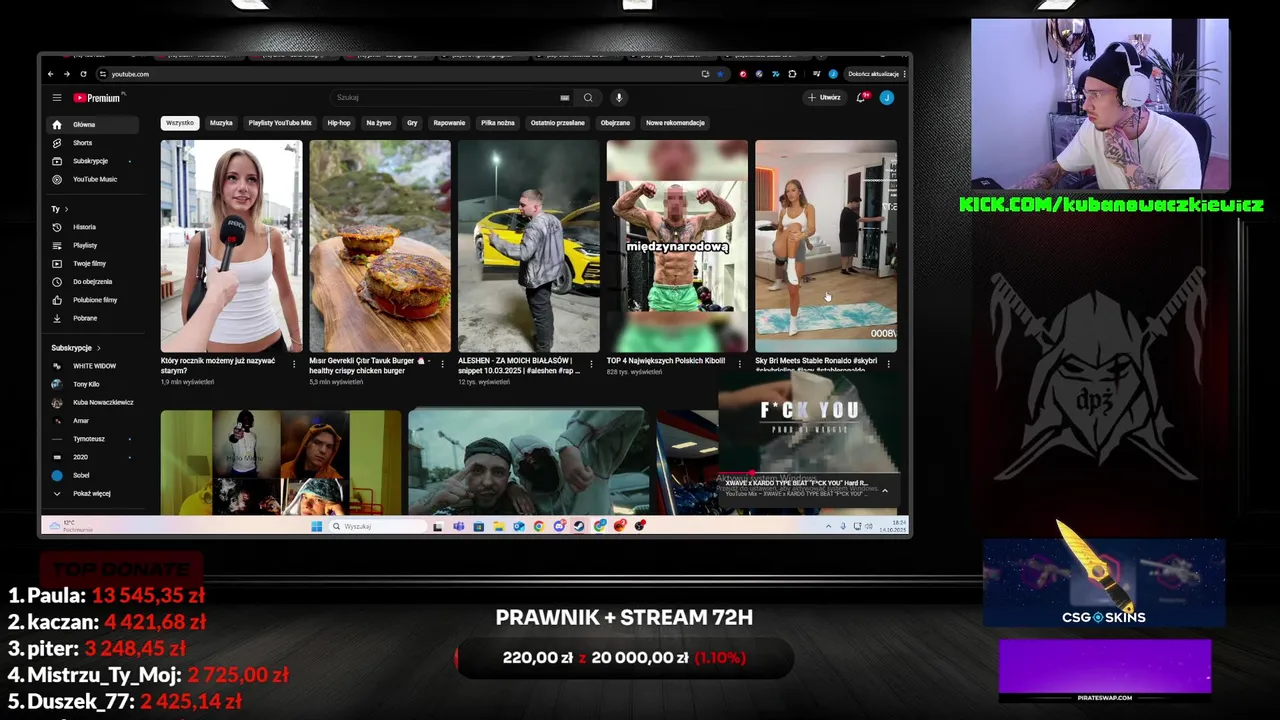Open more options for 'Który rocznik' short
The width and height of the screenshot is (1280, 720).
pos(294,364)
